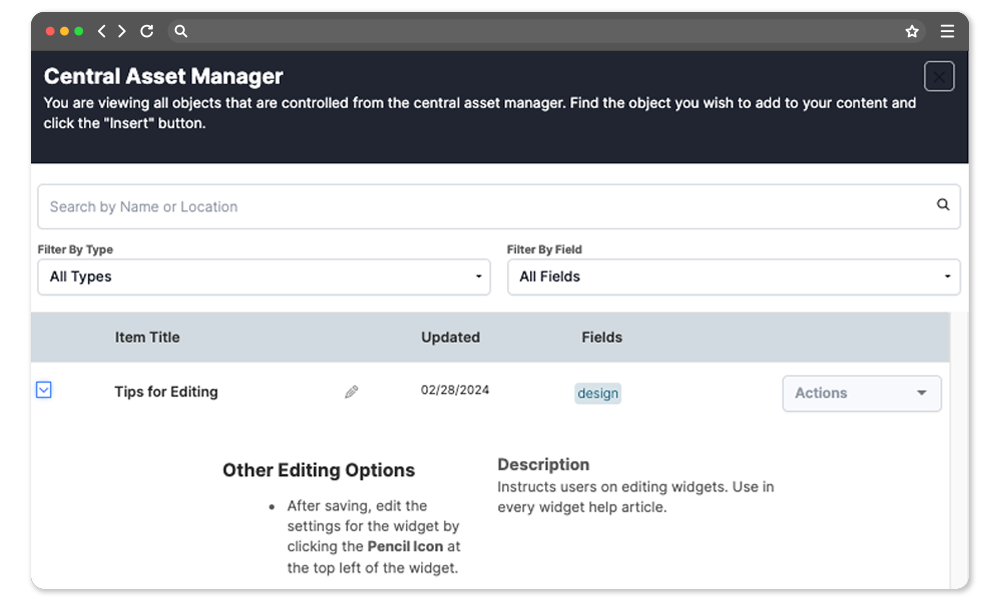Click the Description heading
Viewport: 1000px width, 600px height.
pyautogui.click(x=543, y=465)
